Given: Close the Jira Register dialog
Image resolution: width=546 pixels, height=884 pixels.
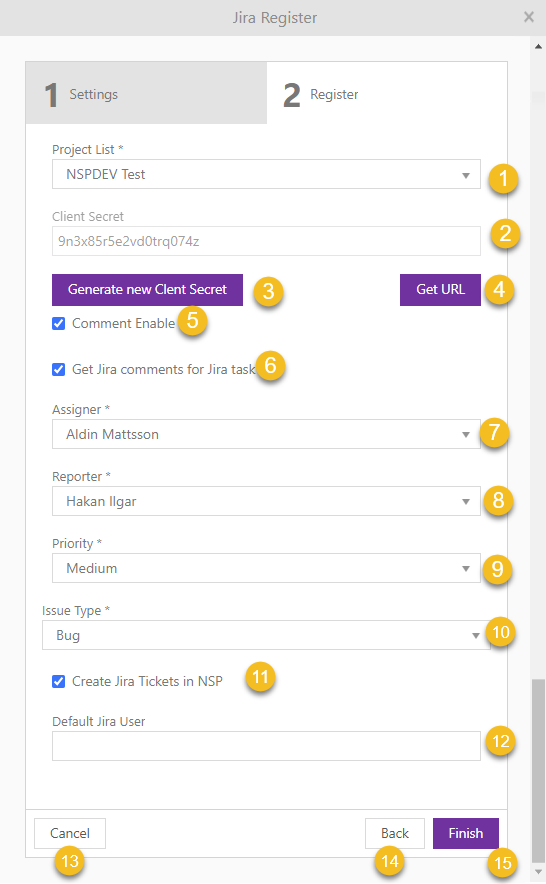Looking at the screenshot, I should (x=529, y=17).
